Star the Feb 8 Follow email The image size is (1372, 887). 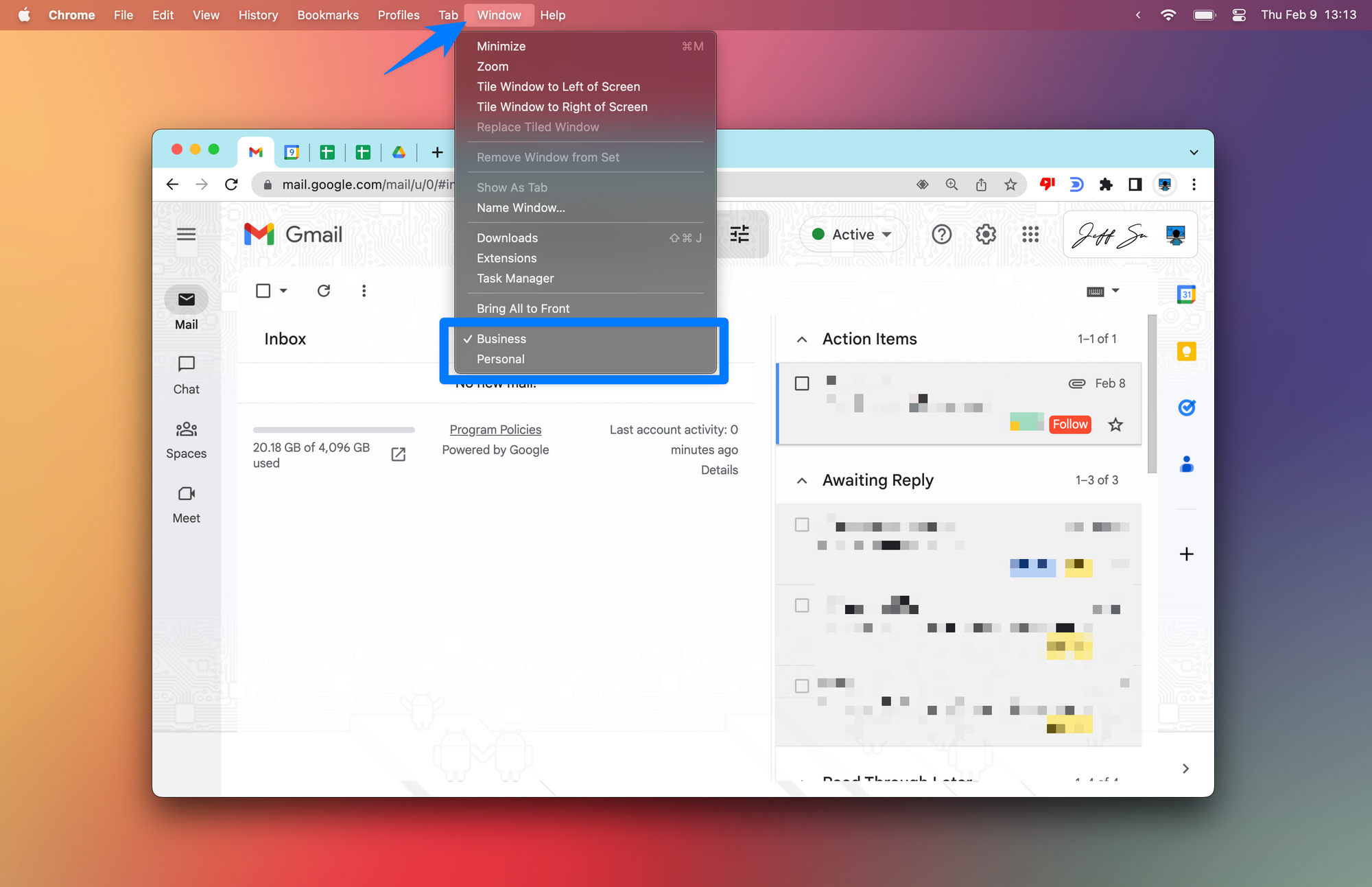(x=1115, y=424)
